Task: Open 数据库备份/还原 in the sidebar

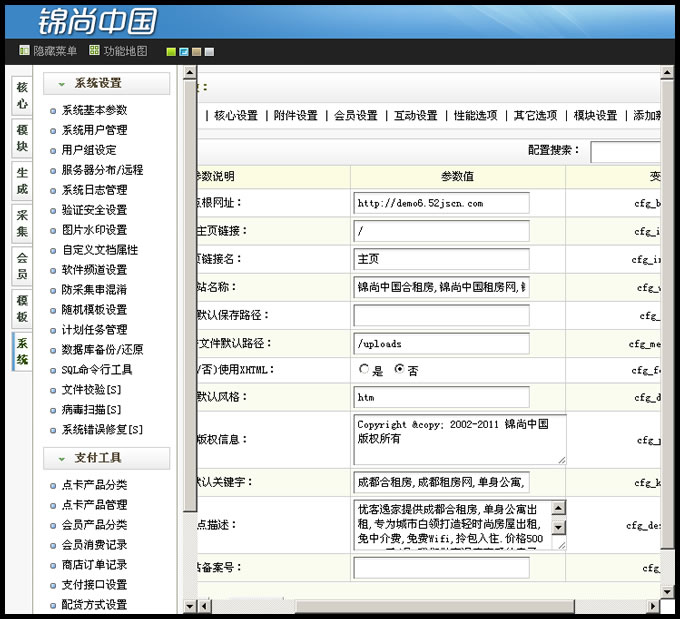Action: (101, 350)
